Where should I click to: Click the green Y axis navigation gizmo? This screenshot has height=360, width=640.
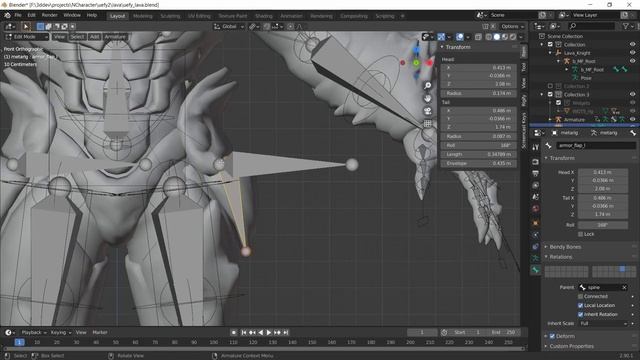416,63
